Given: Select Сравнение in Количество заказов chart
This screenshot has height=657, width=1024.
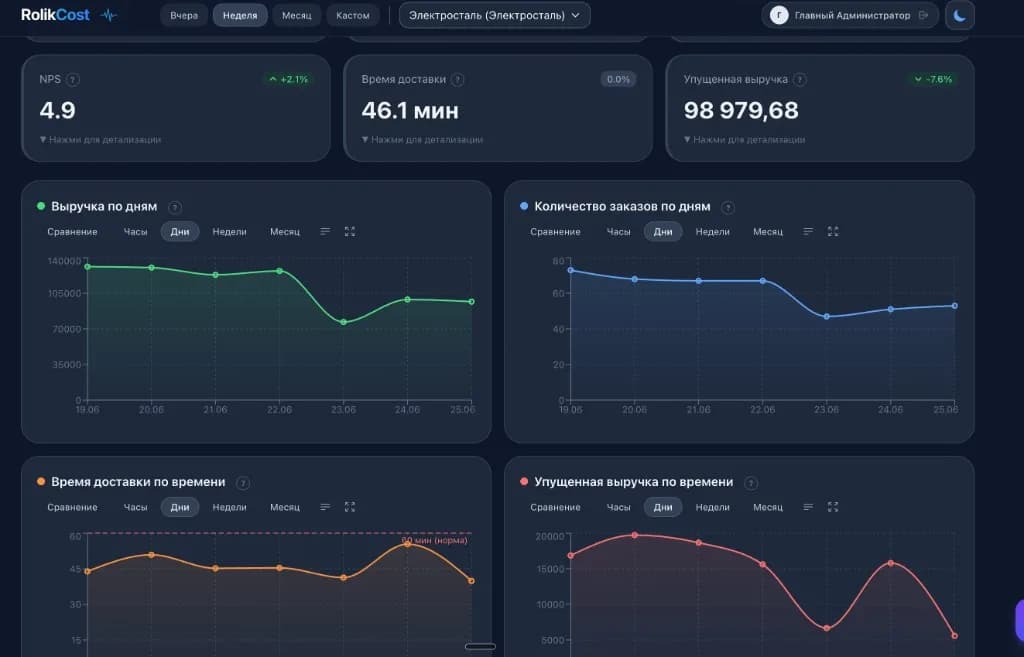Looking at the screenshot, I should pos(555,232).
